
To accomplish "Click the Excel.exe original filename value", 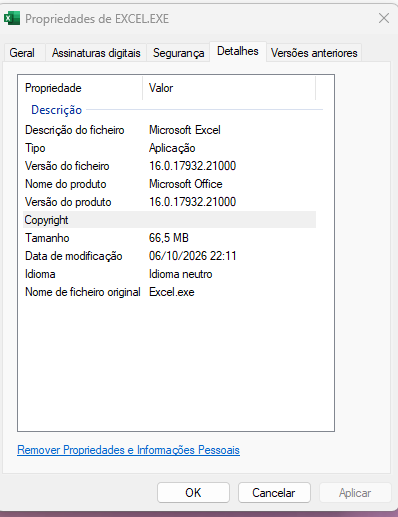I will [172, 292].
